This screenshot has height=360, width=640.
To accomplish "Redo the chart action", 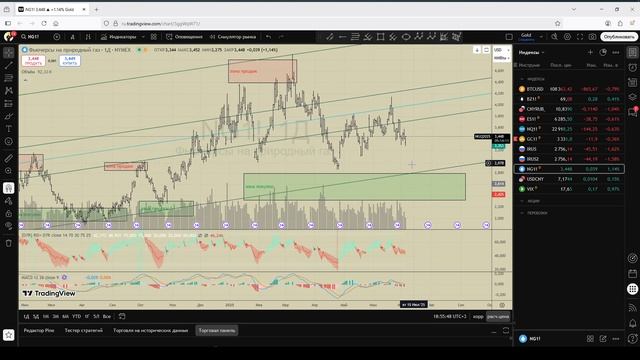I will tap(281, 37).
